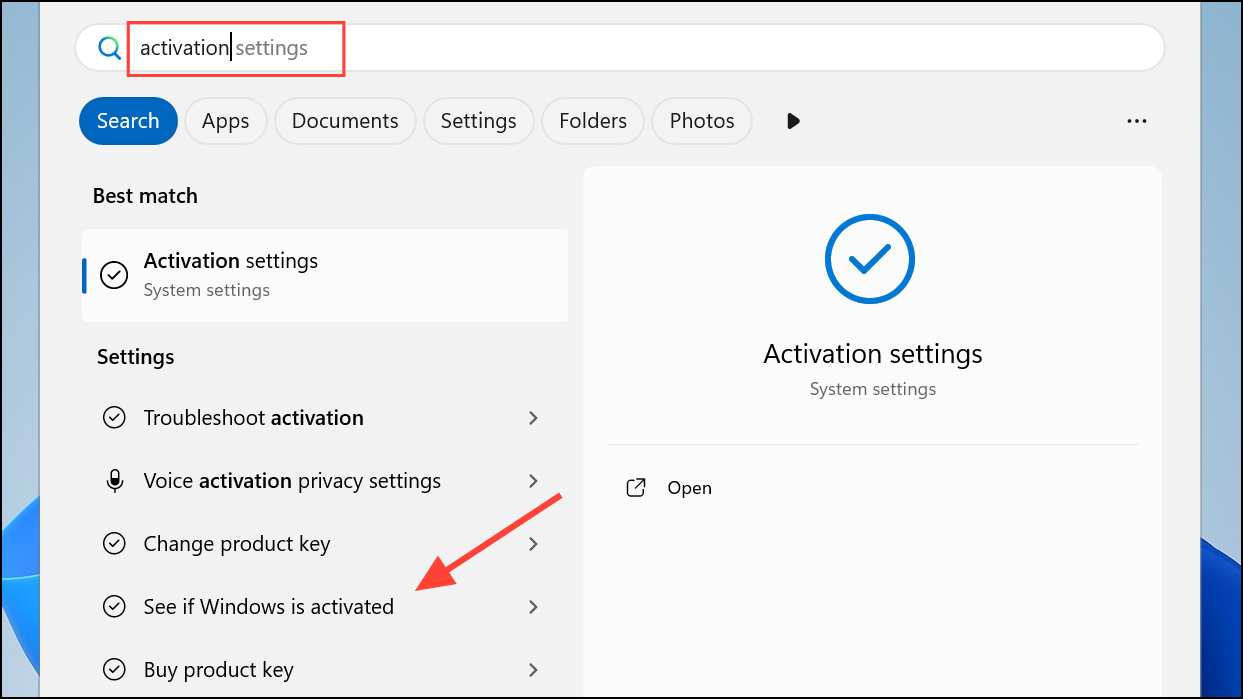Expand See if Windows is activated chevron

coord(533,607)
